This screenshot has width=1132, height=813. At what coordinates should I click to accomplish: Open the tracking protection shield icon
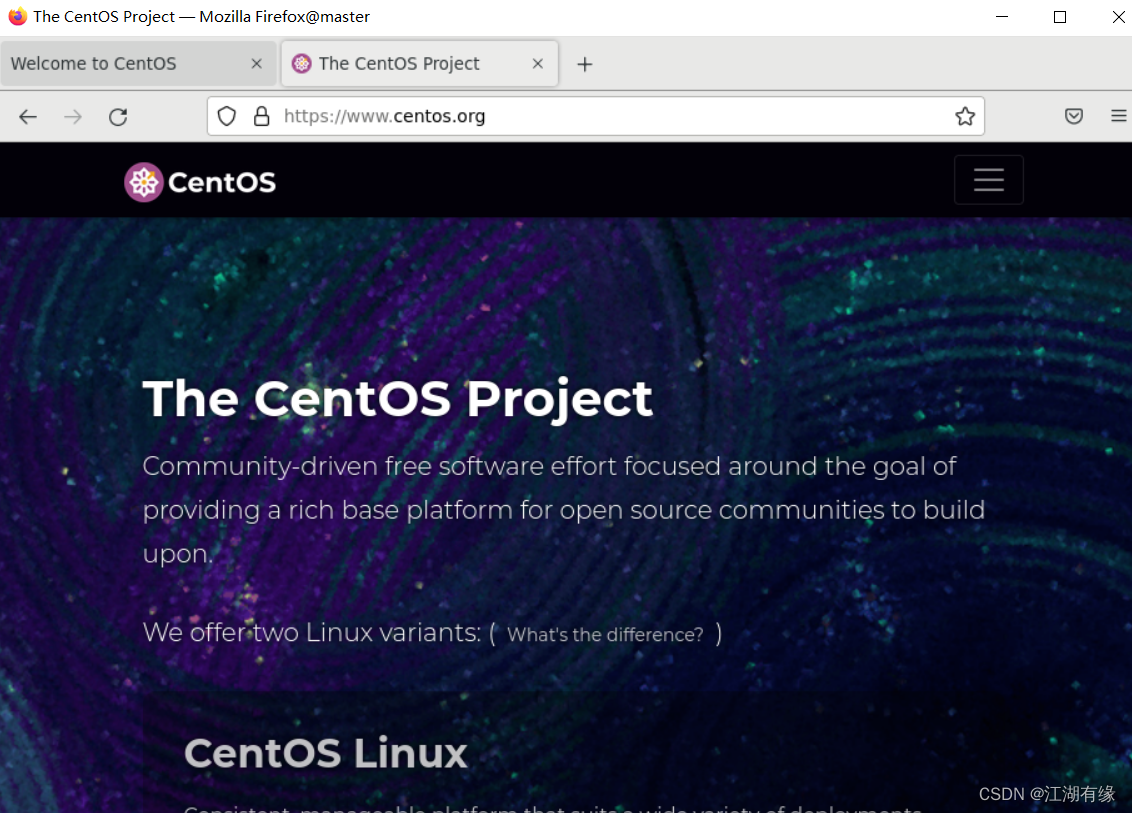coord(227,116)
